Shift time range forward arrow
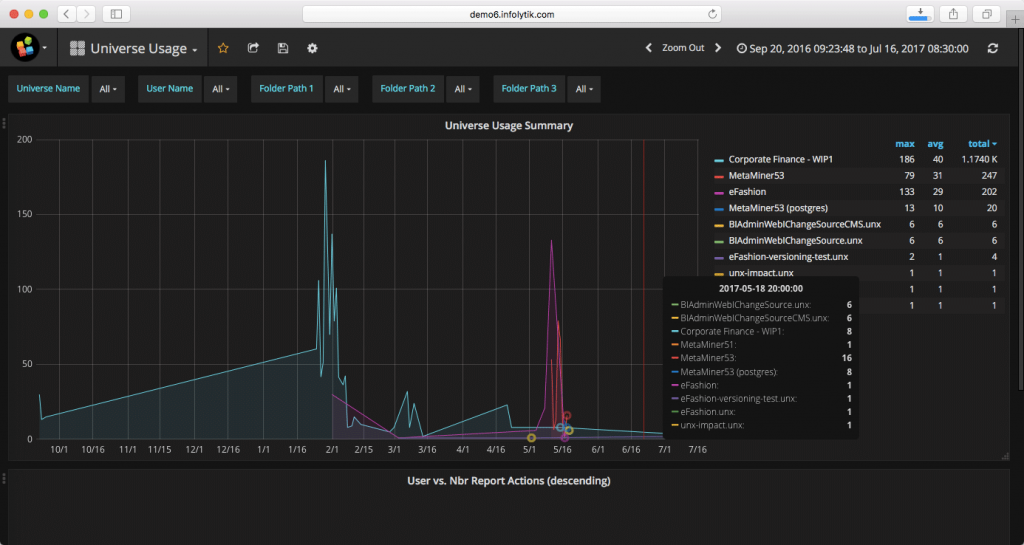 (718, 48)
